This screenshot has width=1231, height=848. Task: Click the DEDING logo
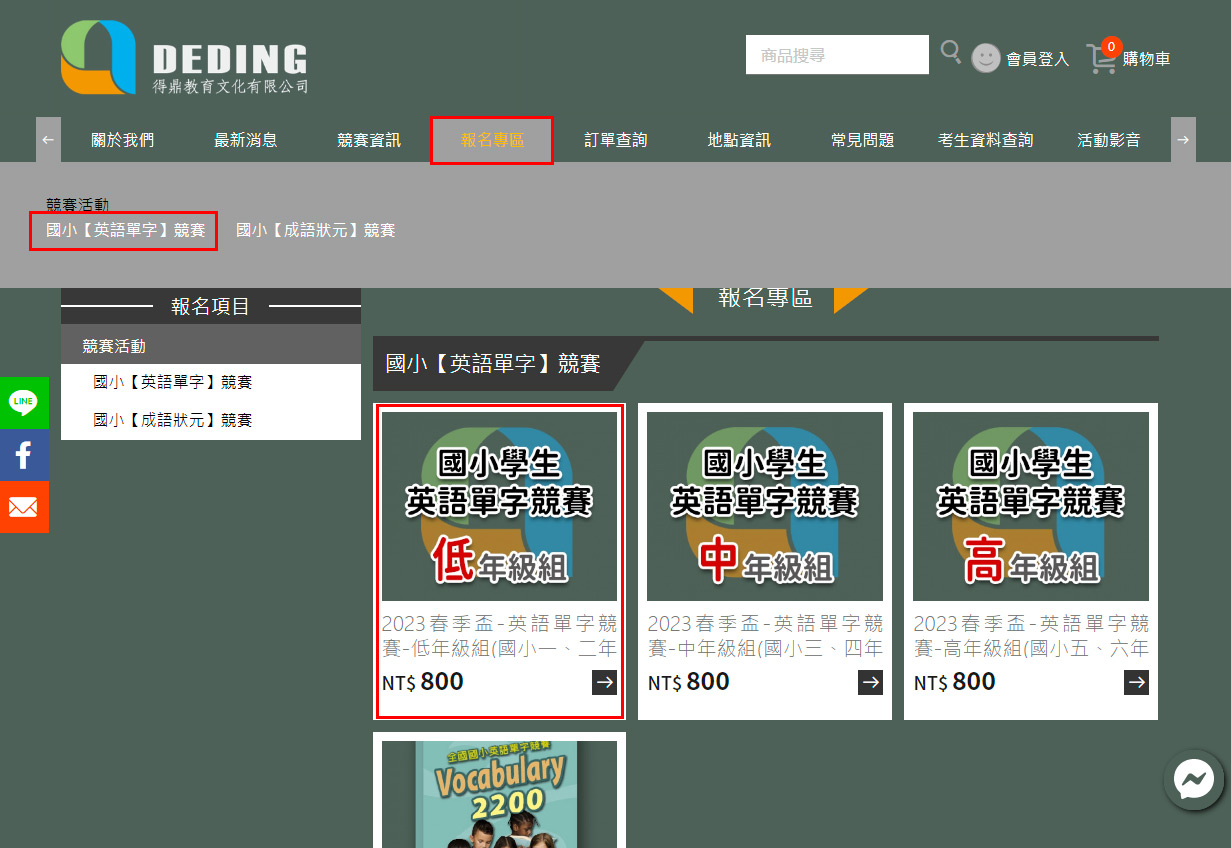[185, 58]
